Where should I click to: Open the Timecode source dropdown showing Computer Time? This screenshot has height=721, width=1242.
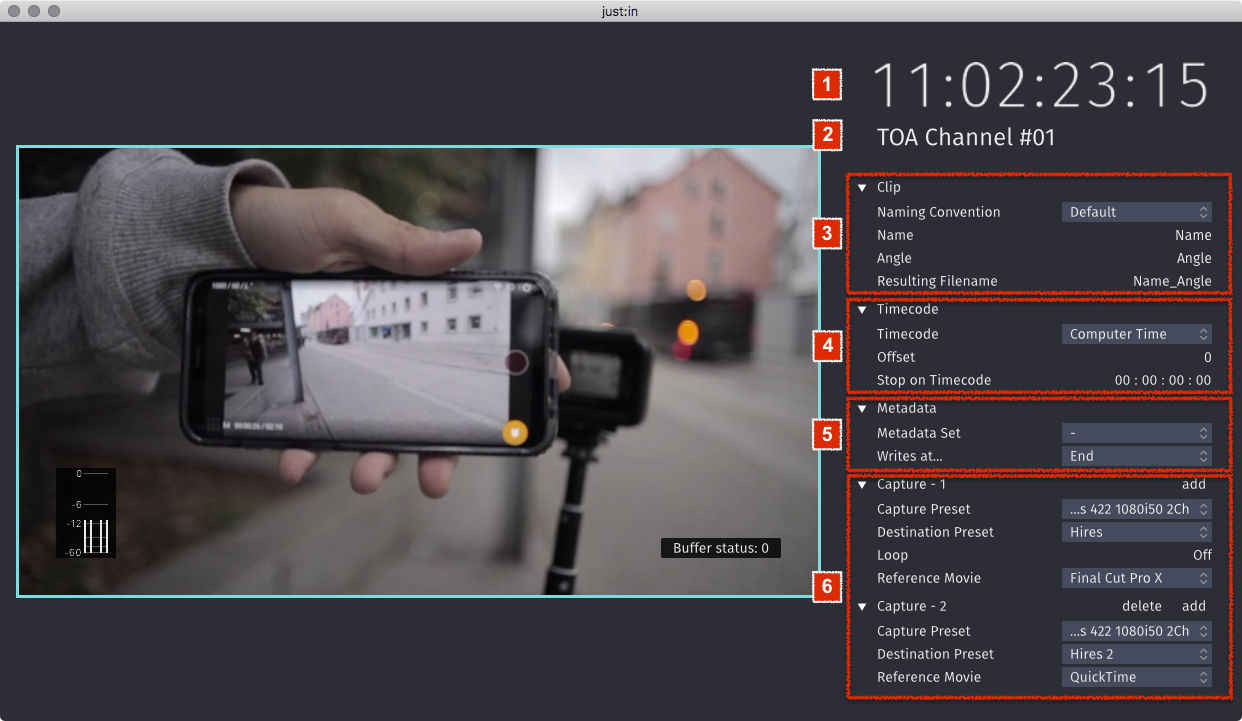[x=1136, y=334]
